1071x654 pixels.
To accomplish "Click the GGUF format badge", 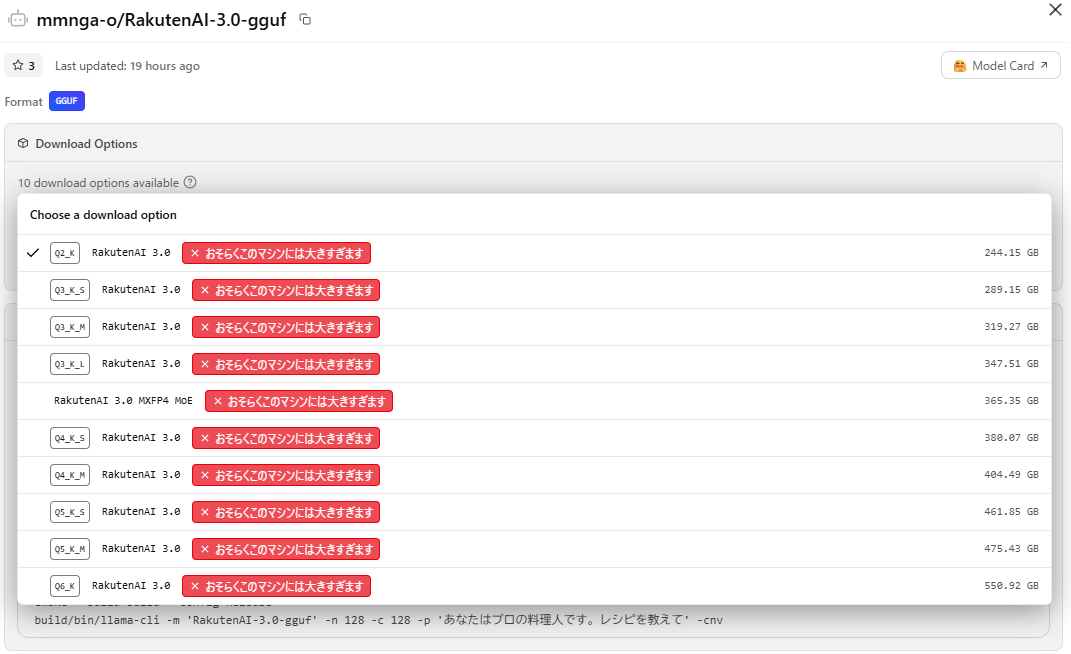I will tap(67, 102).
